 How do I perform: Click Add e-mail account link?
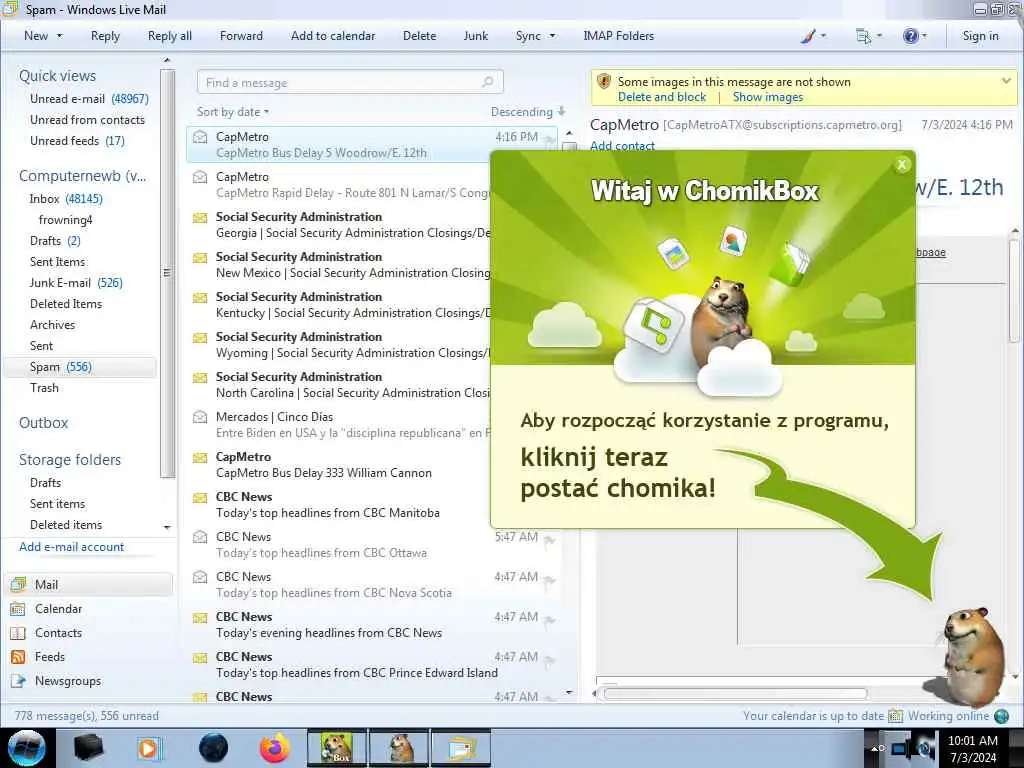pyautogui.click(x=71, y=547)
